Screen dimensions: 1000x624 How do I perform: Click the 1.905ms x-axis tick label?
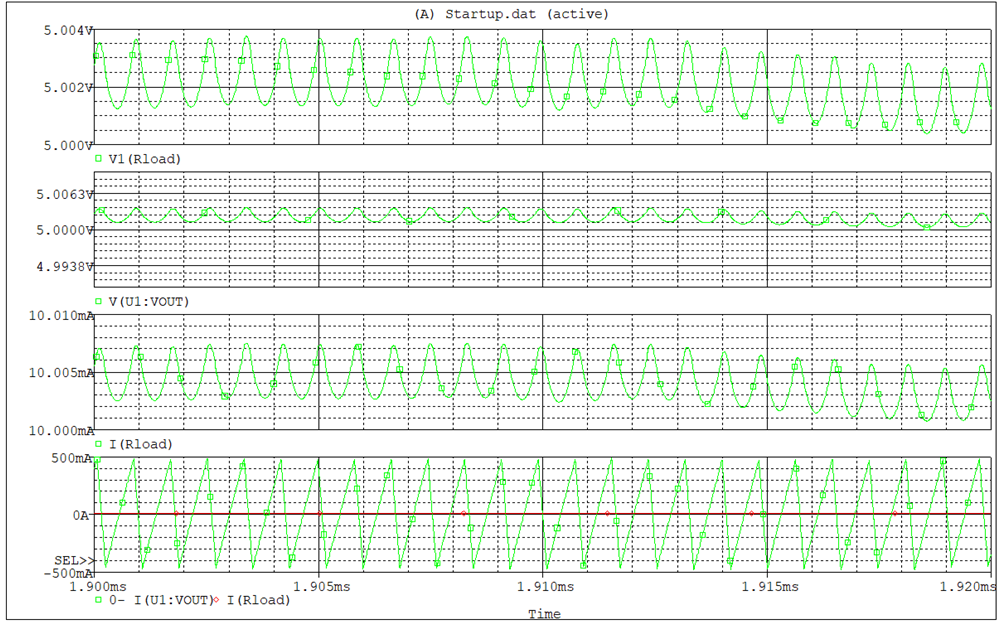coord(318,586)
